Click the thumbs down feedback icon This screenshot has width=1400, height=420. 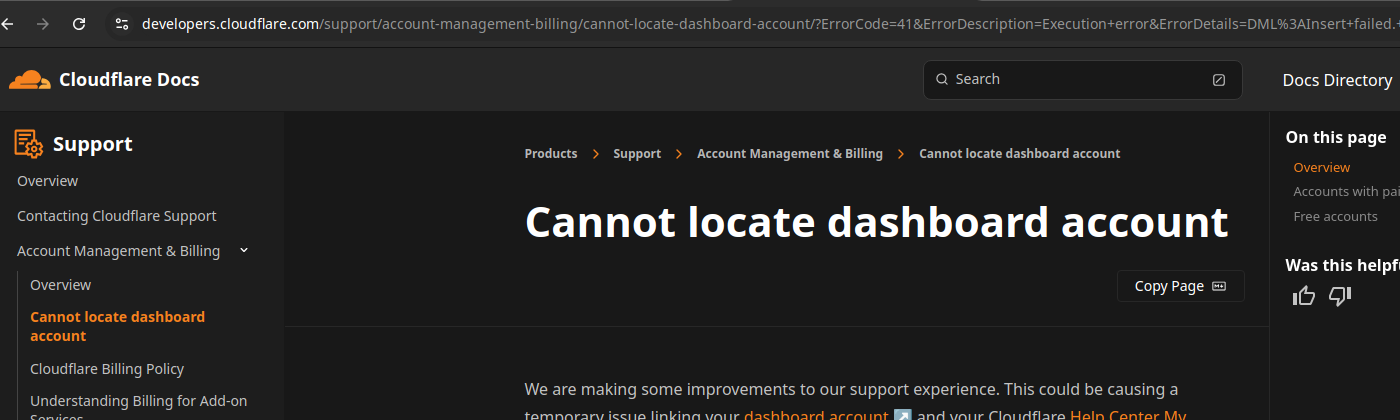point(1340,295)
